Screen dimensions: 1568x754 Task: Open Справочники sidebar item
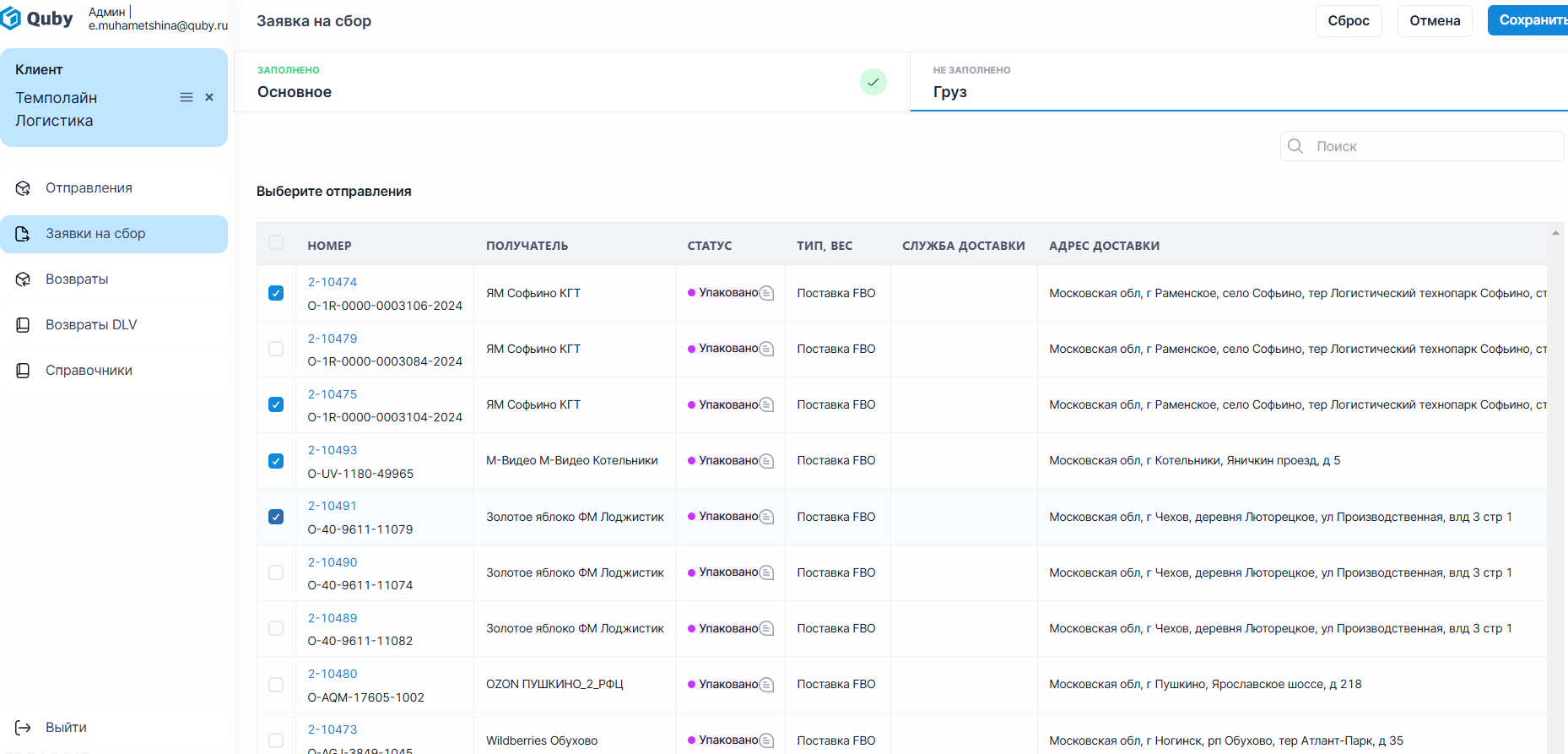pos(114,371)
